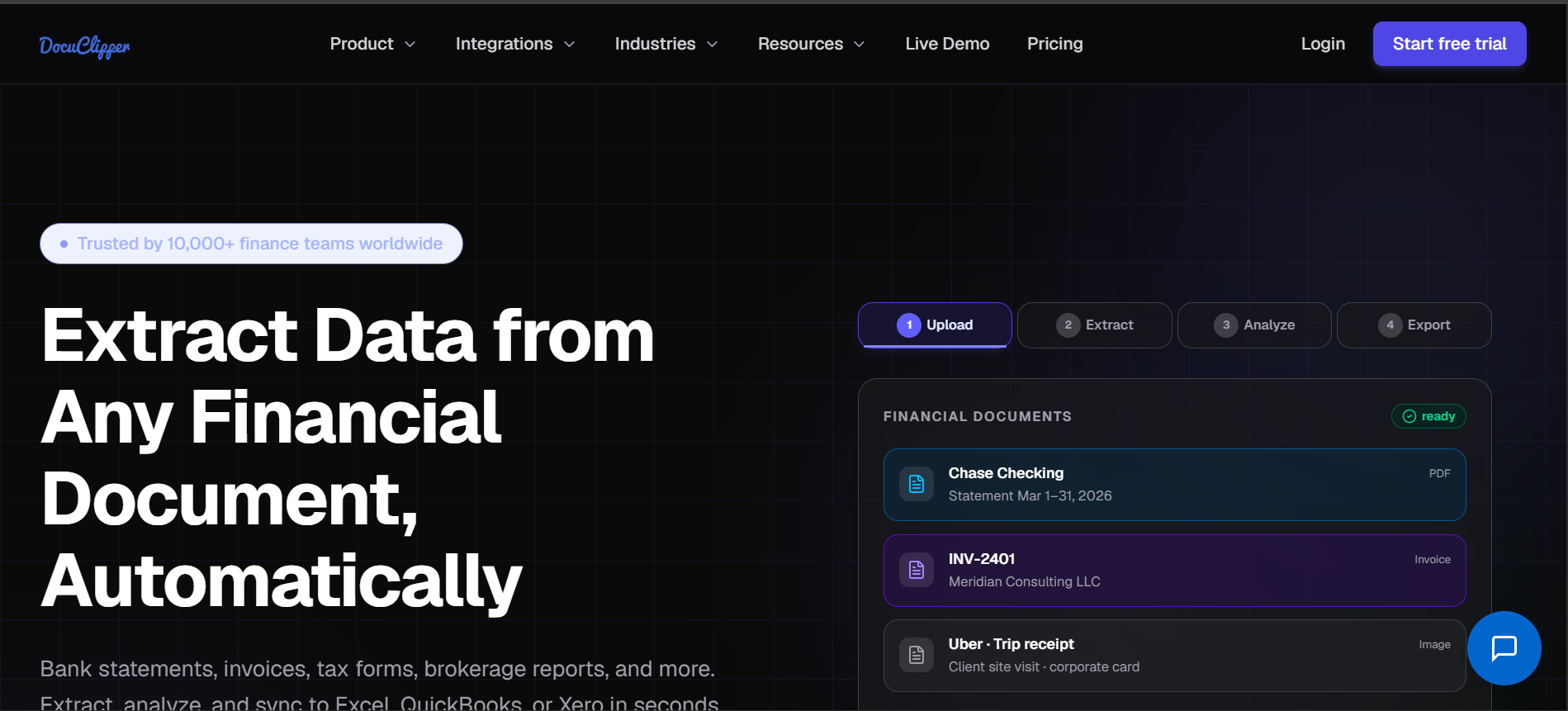Click the DocuClipper logo
This screenshot has height=711, width=1568.
[84, 46]
